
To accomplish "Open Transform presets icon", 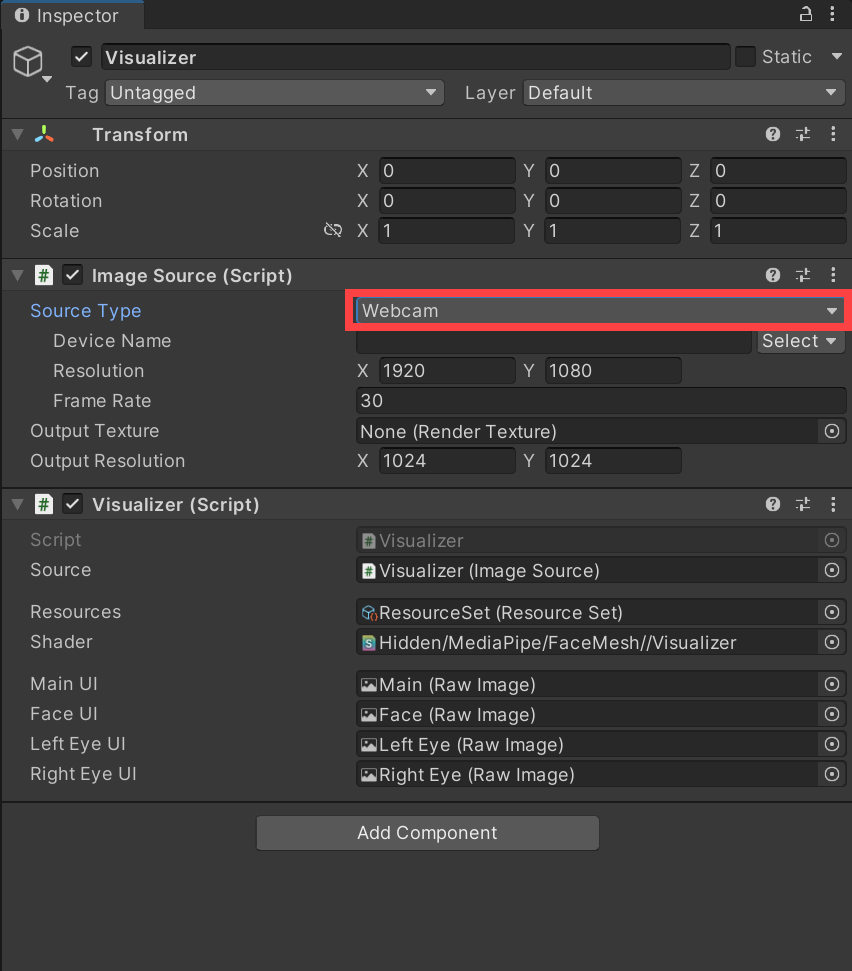I will click(x=803, y=134).
